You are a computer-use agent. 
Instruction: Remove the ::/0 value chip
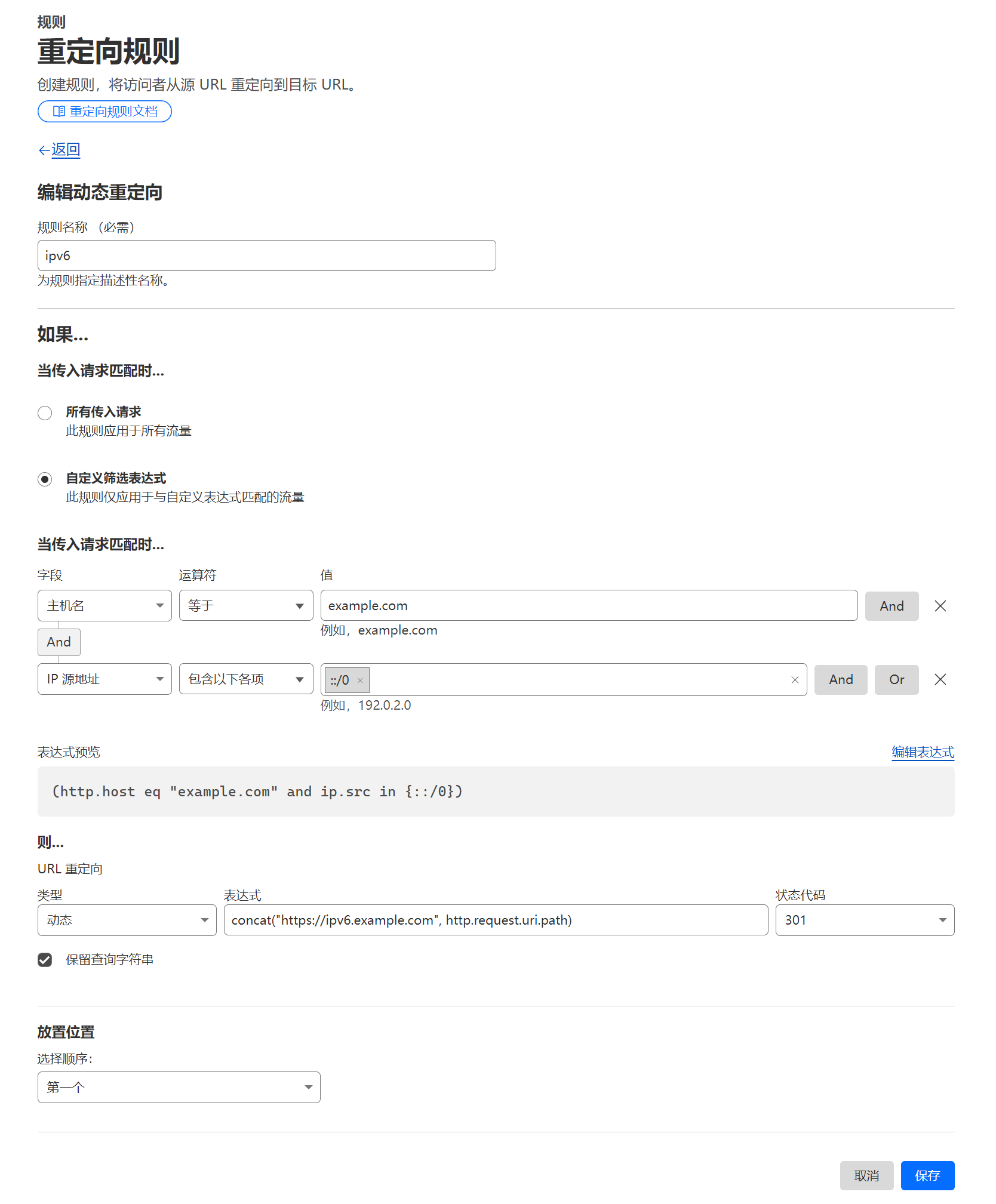pyautogui.click(x=360, y=680)
